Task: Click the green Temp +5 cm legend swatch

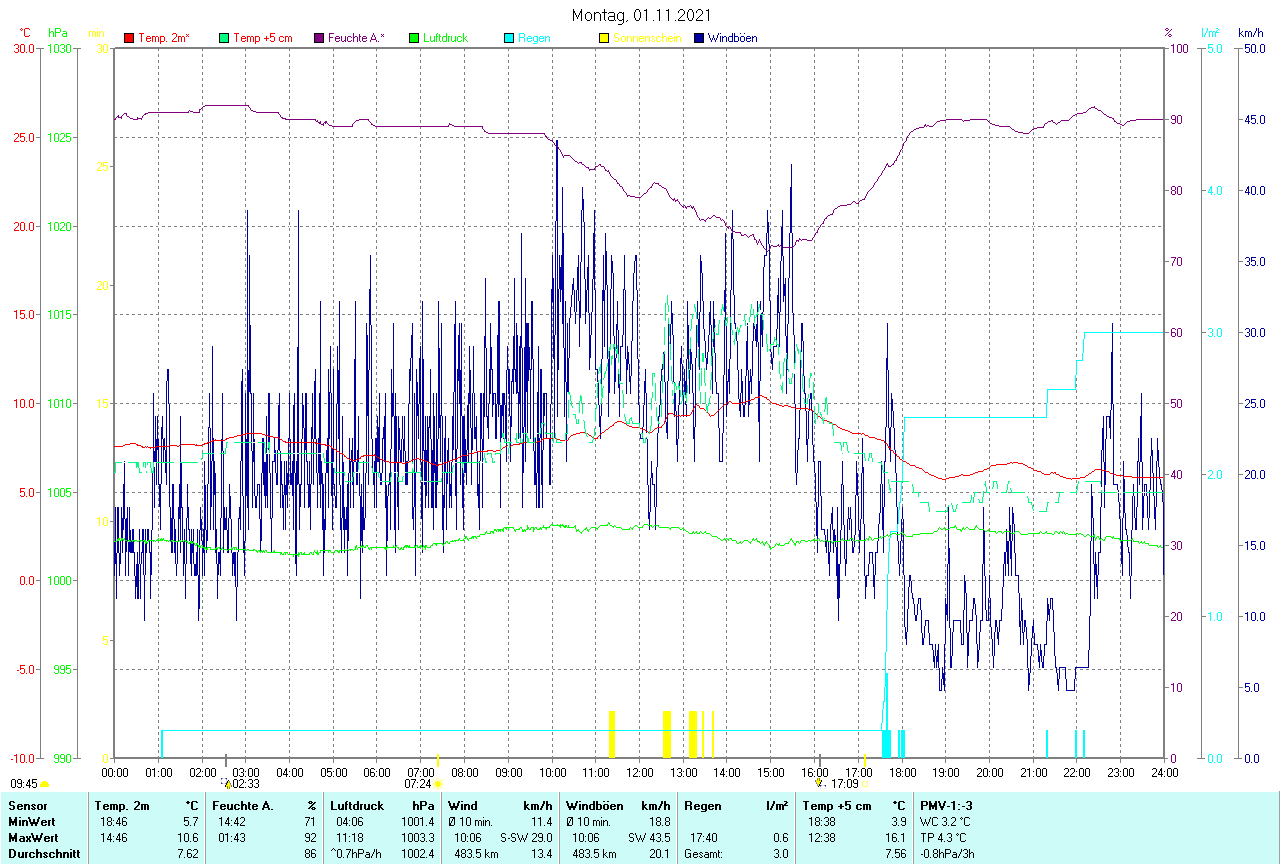Action: tap(224, 38)
